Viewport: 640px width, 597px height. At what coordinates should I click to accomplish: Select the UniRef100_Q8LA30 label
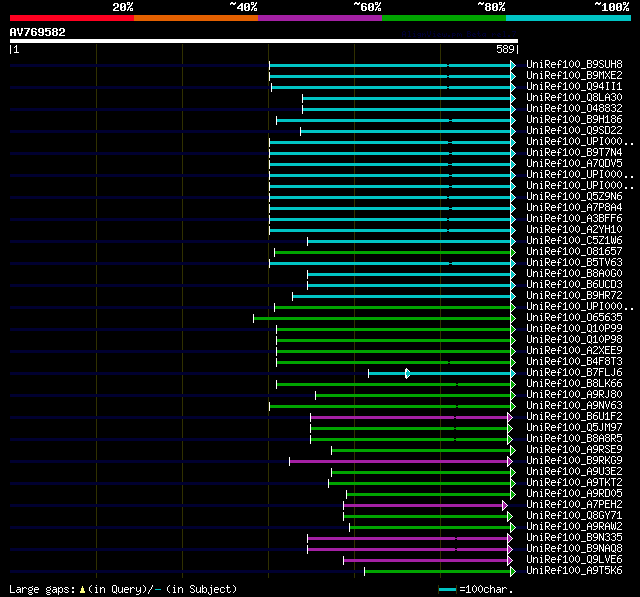[x=574, y=98]
